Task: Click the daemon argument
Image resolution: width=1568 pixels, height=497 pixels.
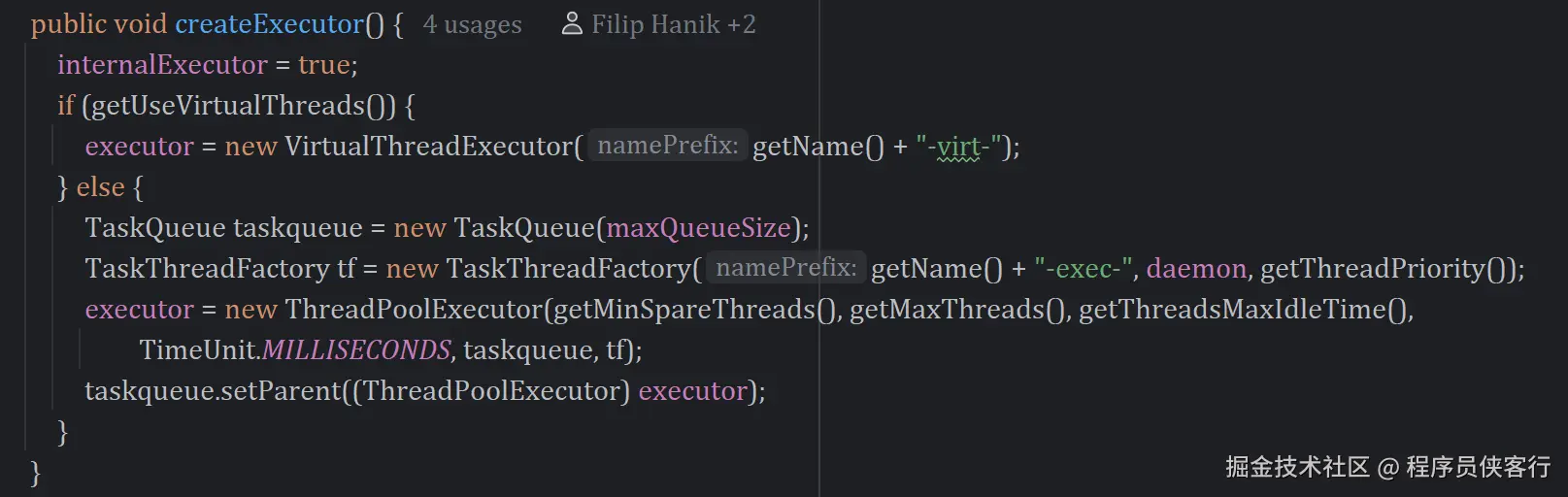Action: tap(1195, 269)
